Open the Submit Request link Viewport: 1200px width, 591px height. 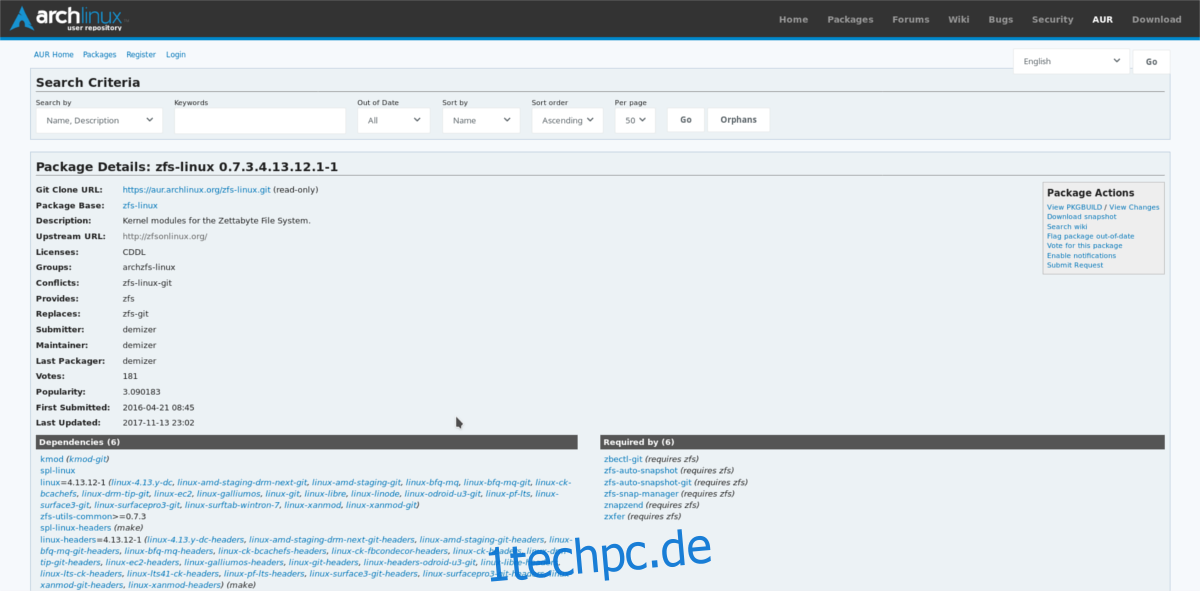[1075, 265]
